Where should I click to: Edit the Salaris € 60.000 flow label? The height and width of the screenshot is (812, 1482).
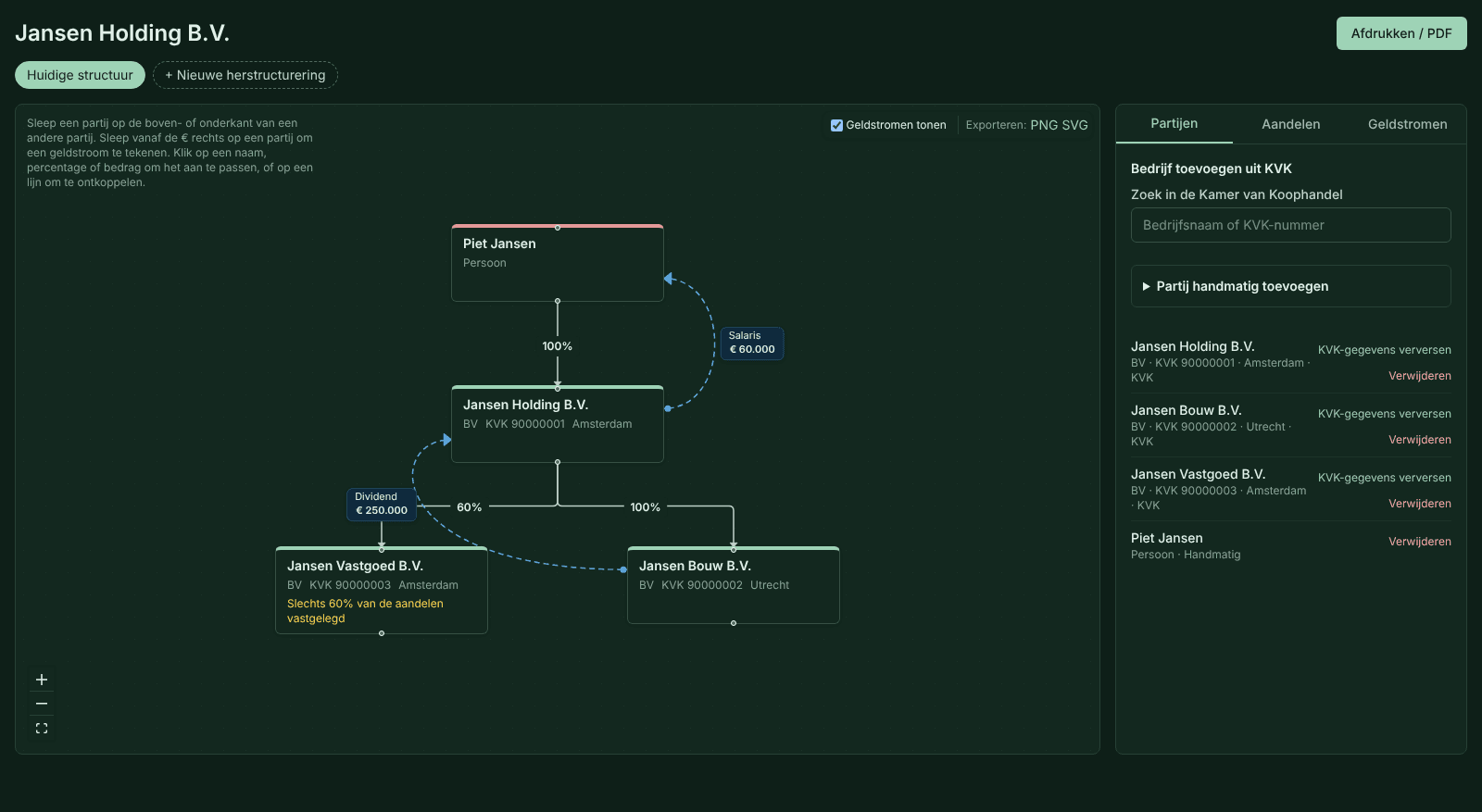click(752, 344)
